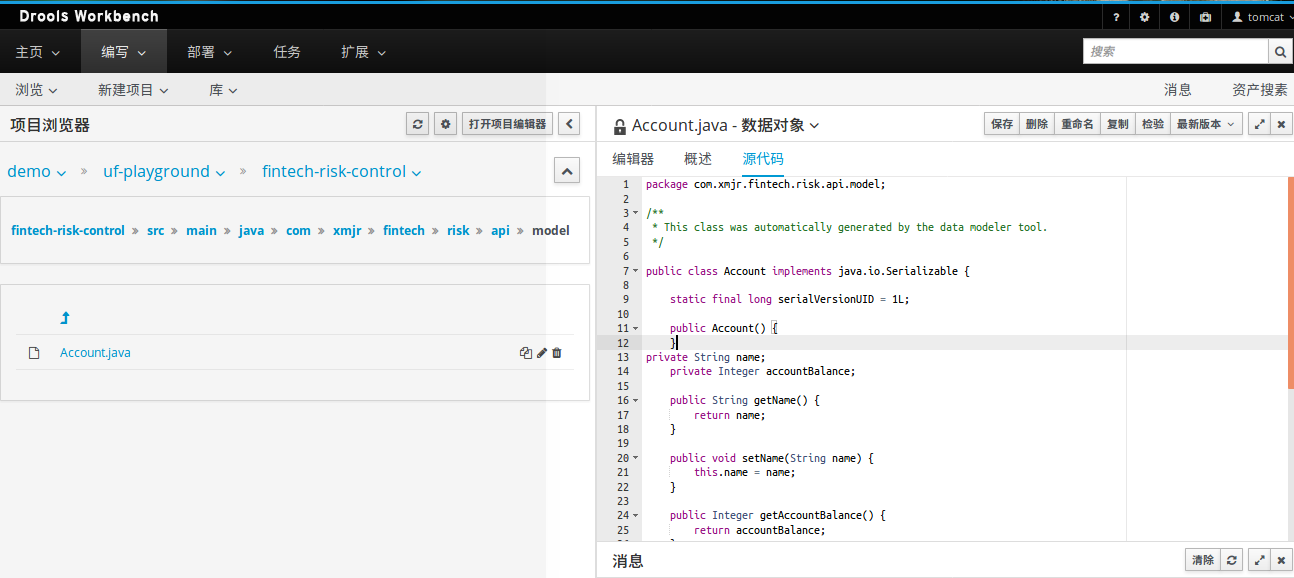Click the 删除 button in editor toolbar
The height and width of the screenshot is (578, 1294).
pos(1037,124)
